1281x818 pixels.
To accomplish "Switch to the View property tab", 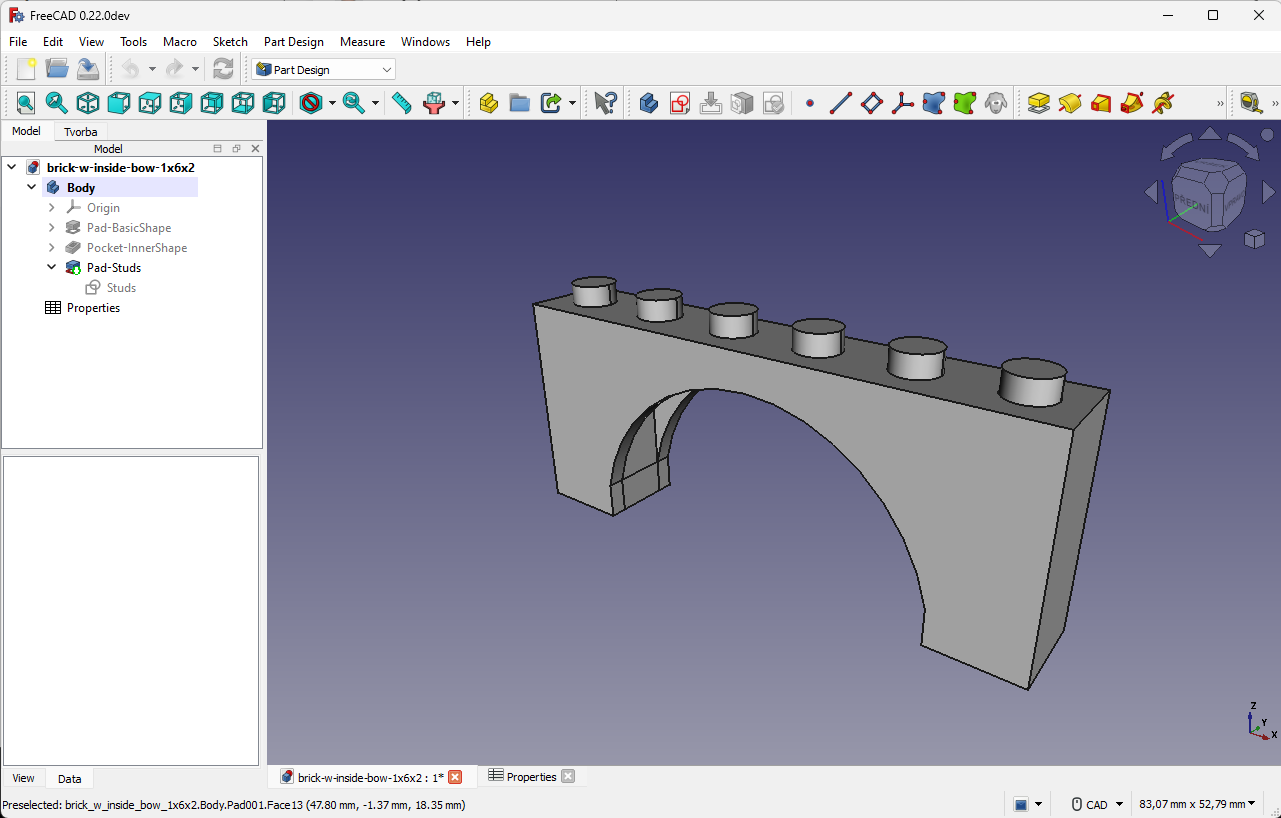I will click(23, 778).
